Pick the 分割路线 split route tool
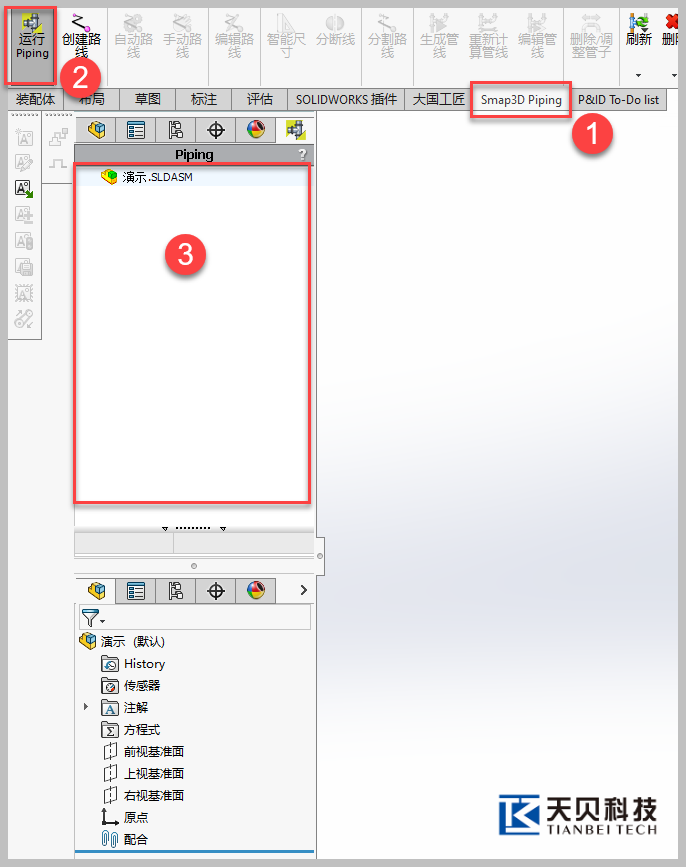The width and height of the screenshot is (686, 867). pos(387,38)
